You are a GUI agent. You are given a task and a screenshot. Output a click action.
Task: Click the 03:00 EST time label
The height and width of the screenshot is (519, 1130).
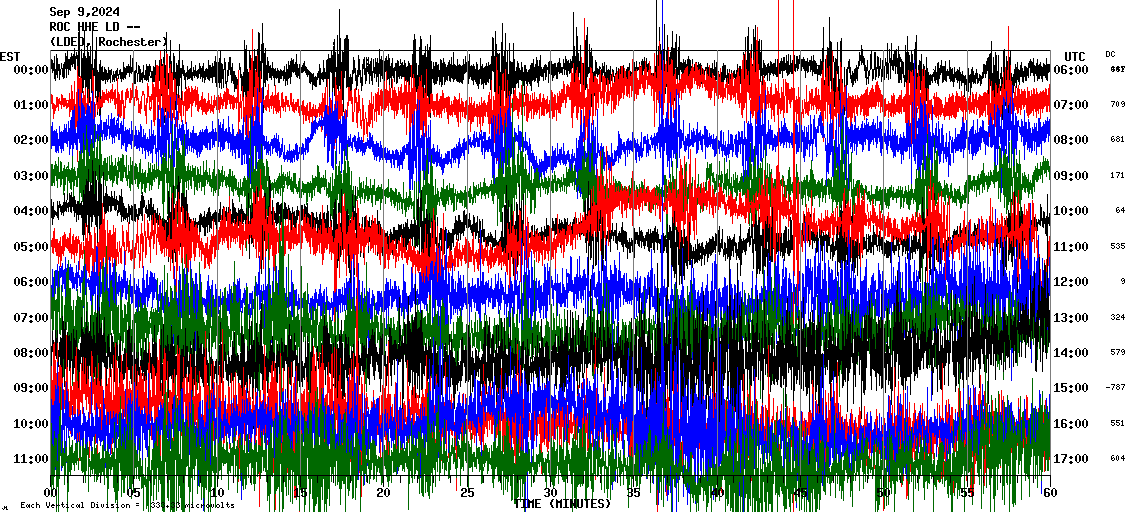[24, 176]
